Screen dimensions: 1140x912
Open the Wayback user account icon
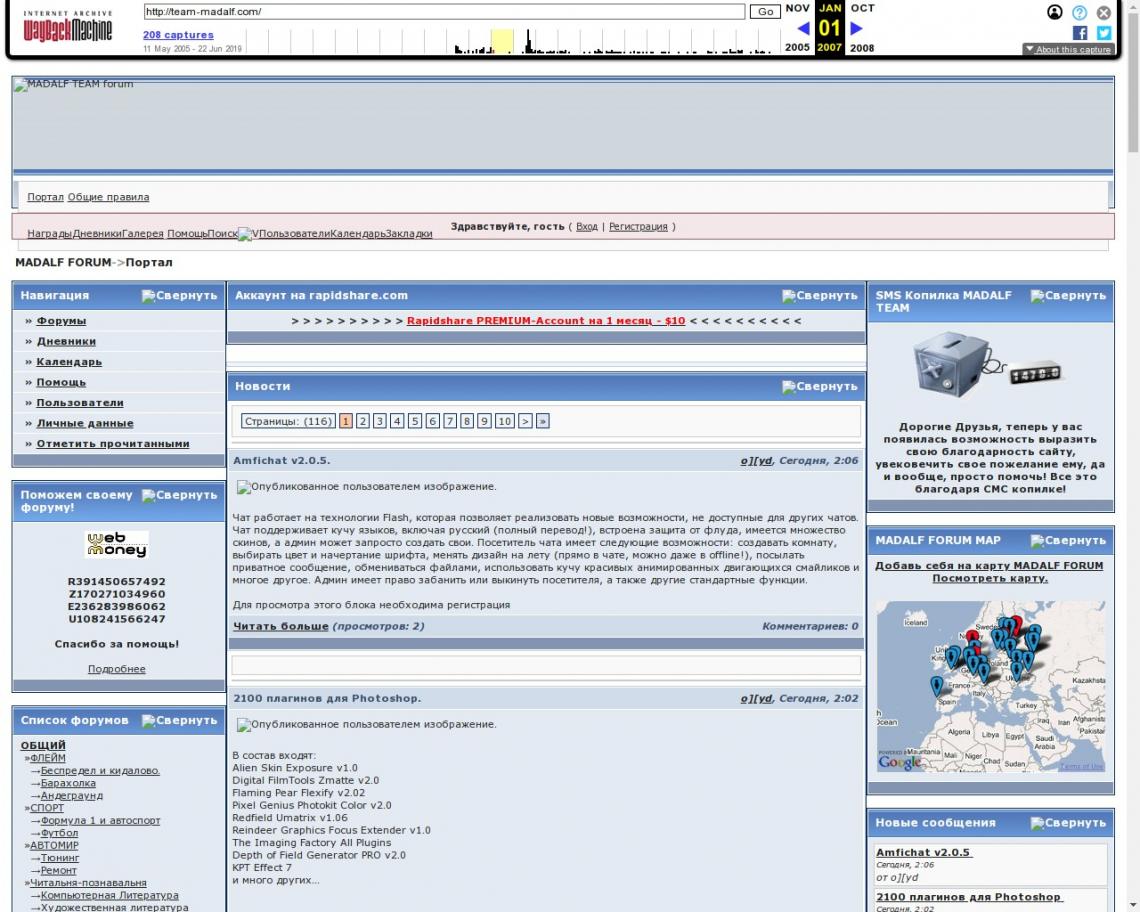point(1054,12)
